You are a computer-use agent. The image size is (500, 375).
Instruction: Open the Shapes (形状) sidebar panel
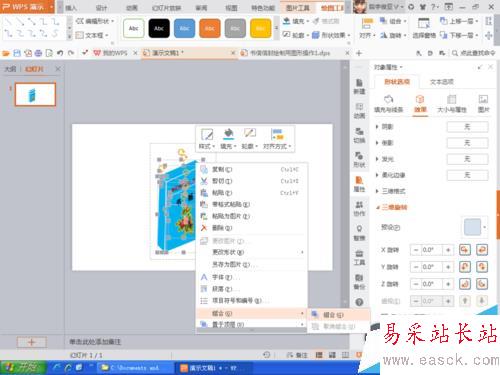[x=359, y=159]
